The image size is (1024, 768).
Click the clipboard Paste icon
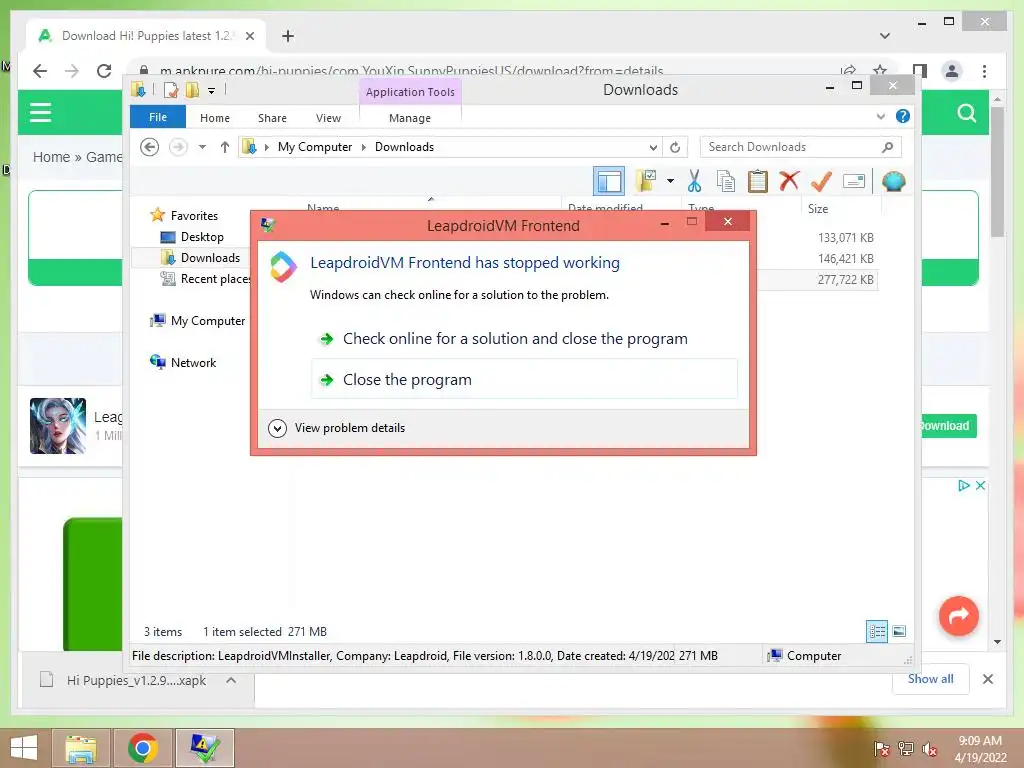(758, 181)
